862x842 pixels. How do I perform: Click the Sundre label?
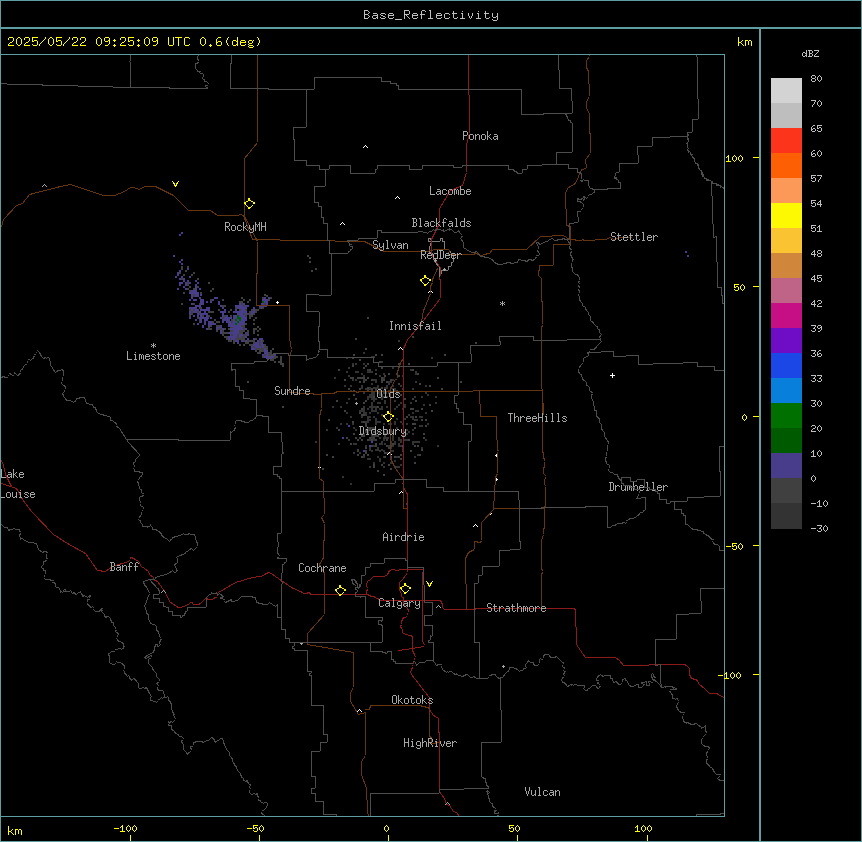[x=292, y=391]
